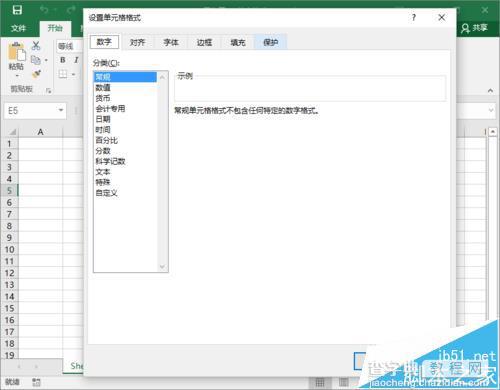Click next sheet navigation arrow
Viewport: 500px width, 390px height.
[36, 367]
